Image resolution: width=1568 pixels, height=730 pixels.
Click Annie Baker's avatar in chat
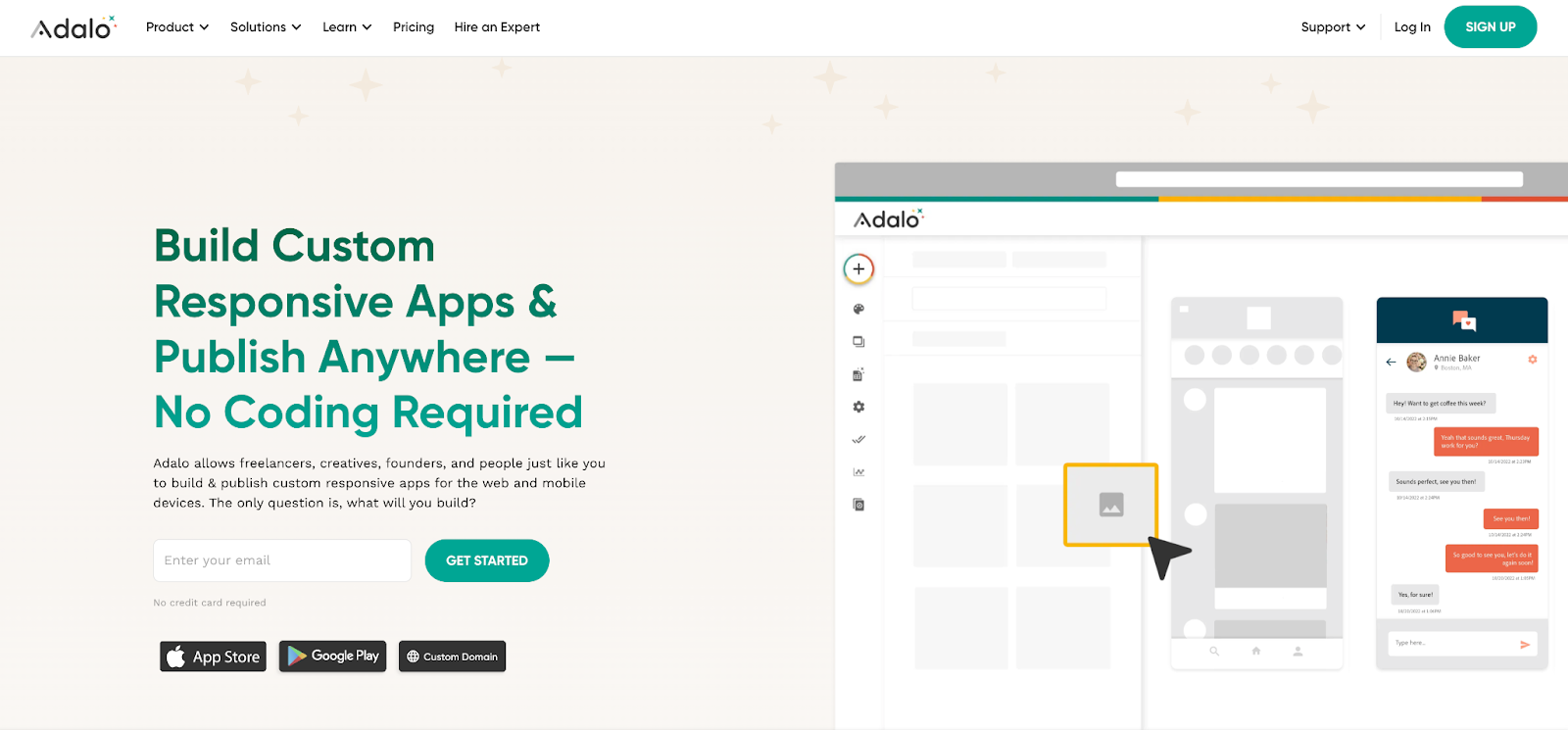(x=1416, y=363)
